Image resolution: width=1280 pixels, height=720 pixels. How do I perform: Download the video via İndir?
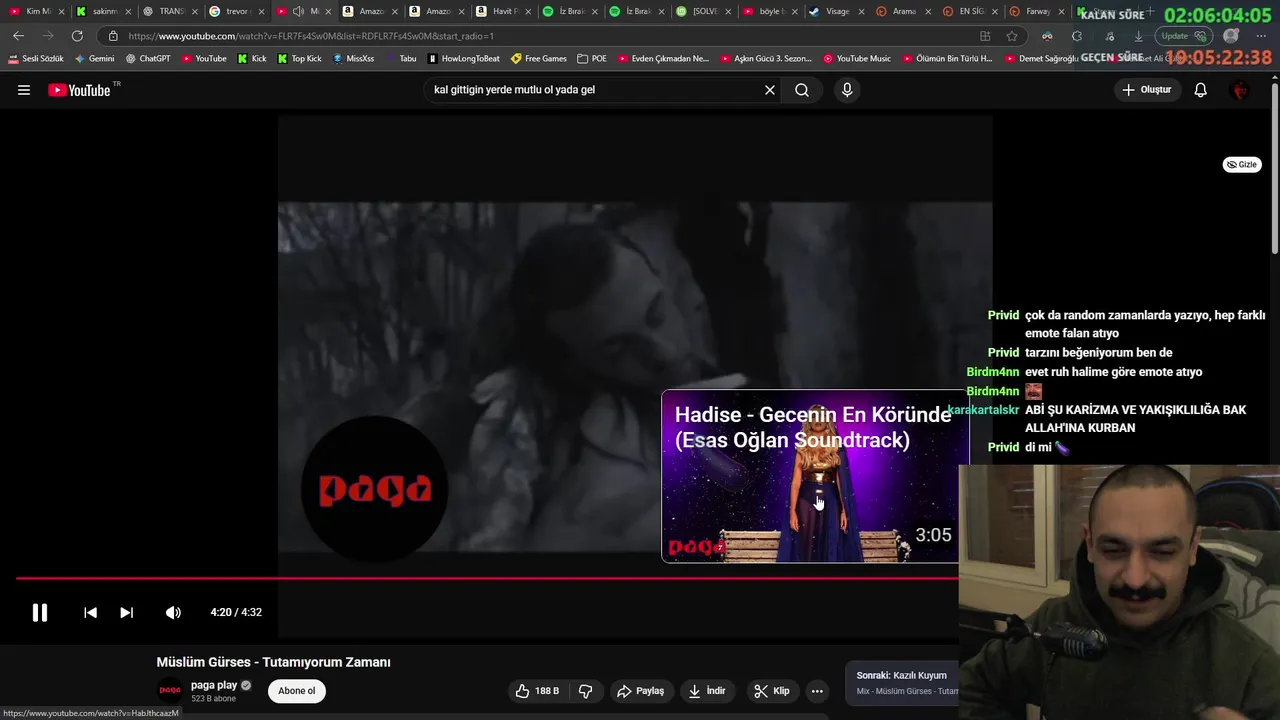click(x=707, y=691)
